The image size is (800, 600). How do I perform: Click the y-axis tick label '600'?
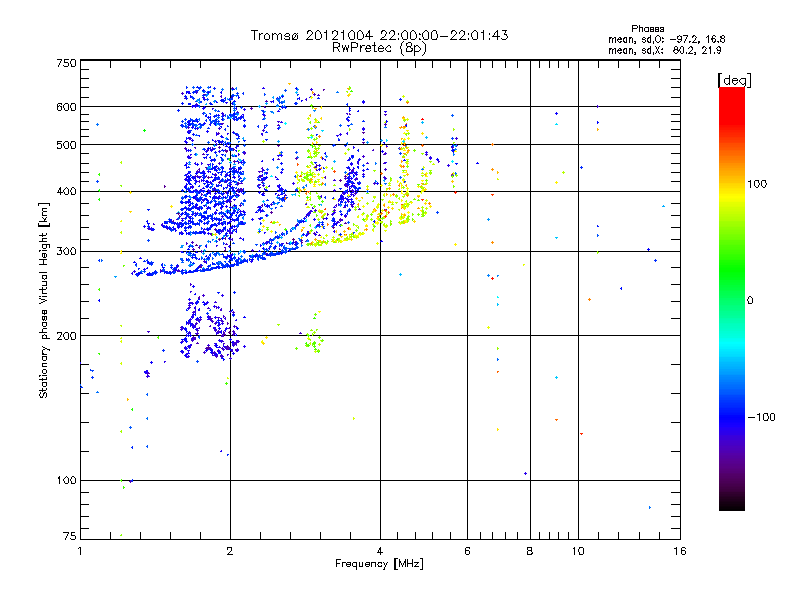point(66,107)
